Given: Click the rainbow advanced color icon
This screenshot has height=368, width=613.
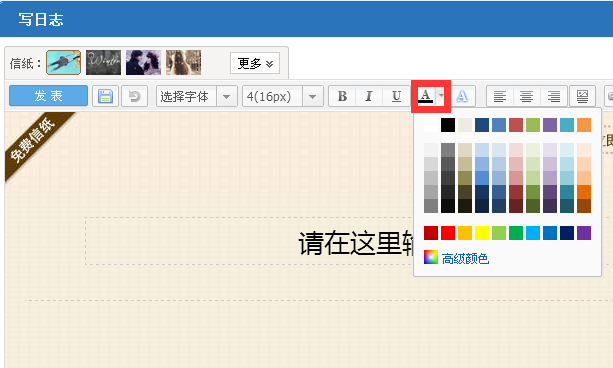Looking at the screenshot, I should (431, 257).
